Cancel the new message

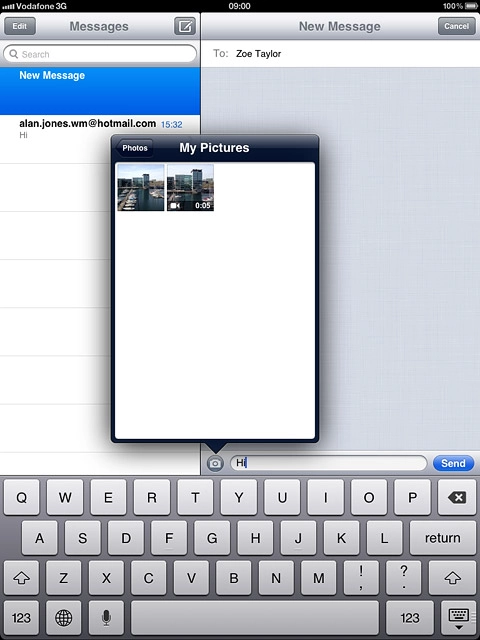click(456, 26)
